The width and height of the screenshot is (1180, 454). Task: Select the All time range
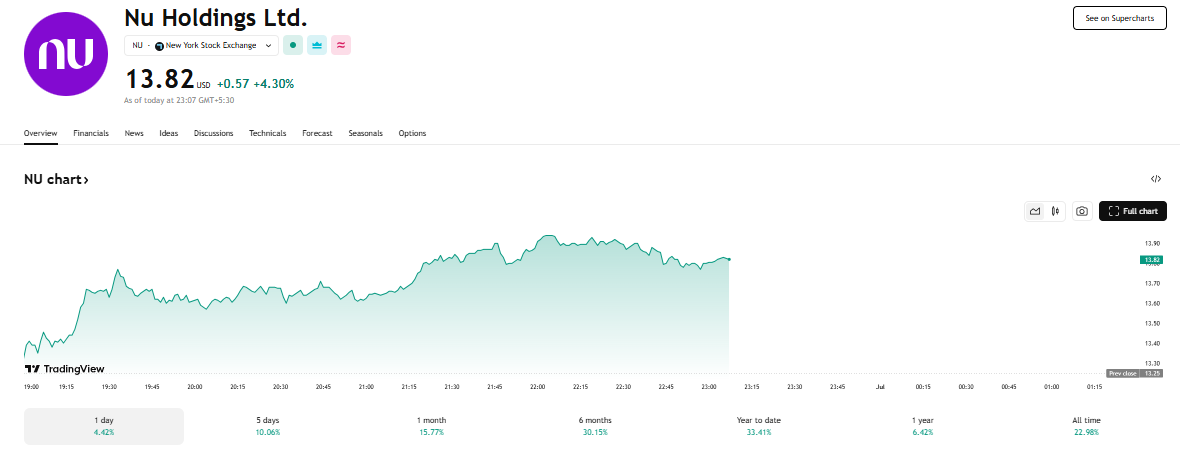(x=1087, y=426)
